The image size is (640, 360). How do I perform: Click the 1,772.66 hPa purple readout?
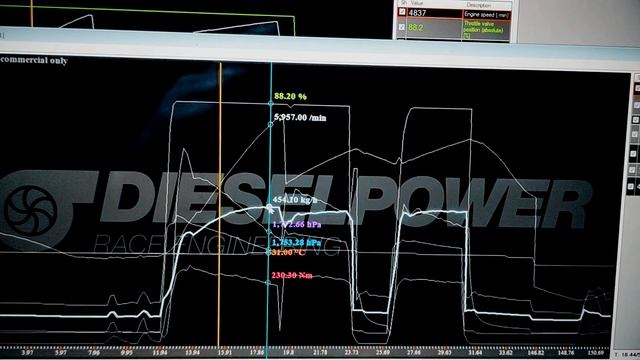(x=297, y=224)
